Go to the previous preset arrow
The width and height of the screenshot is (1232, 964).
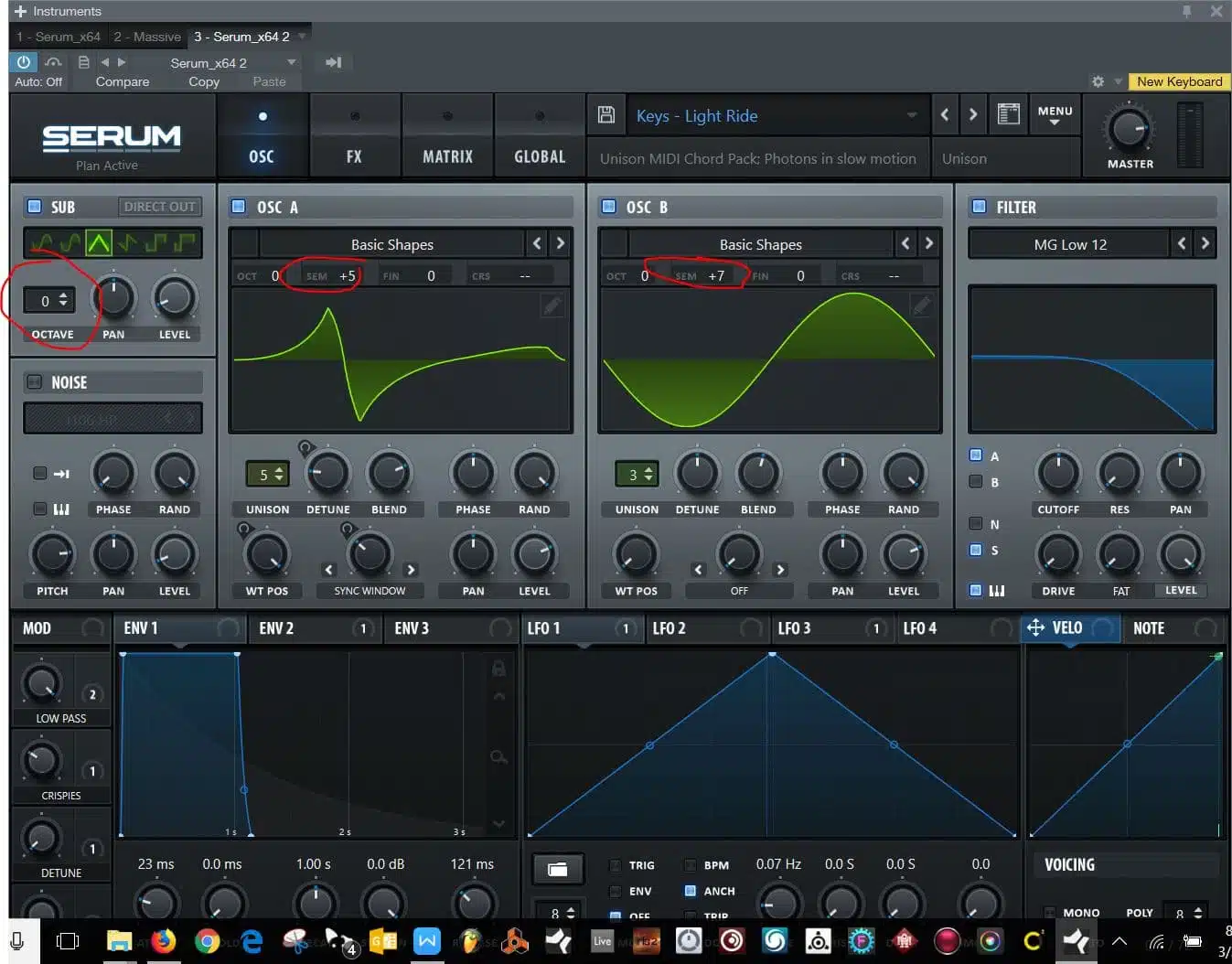pyautogui.click(x=945, y=114)
